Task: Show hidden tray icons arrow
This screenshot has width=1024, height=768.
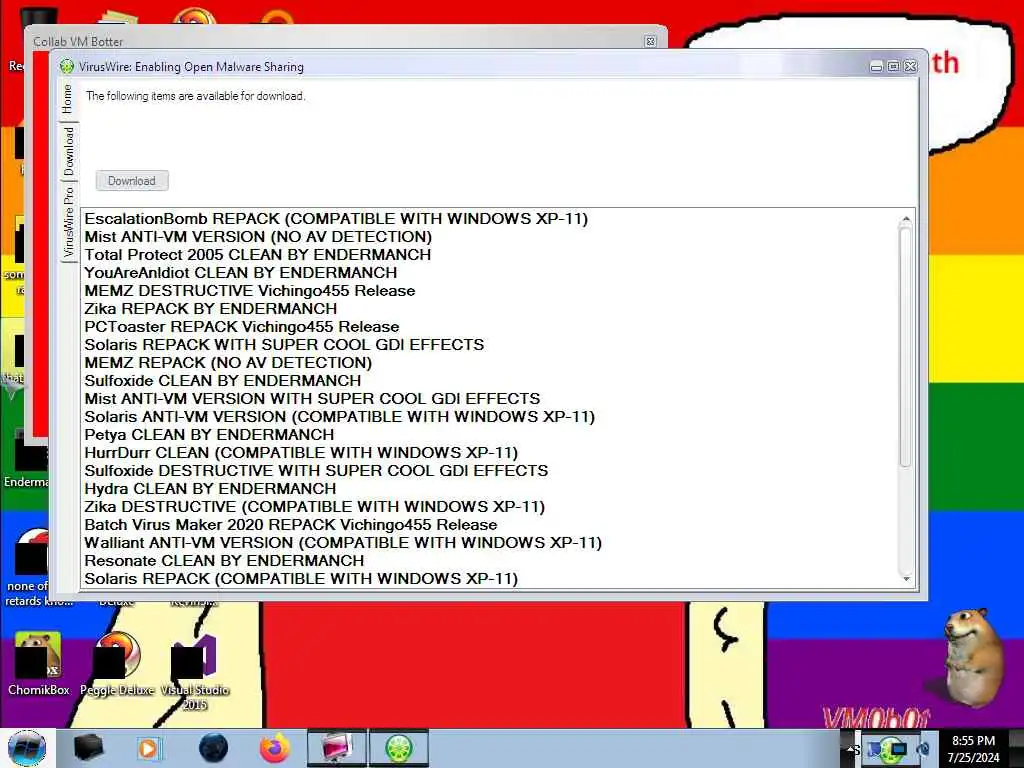Action: click(850, 750)
